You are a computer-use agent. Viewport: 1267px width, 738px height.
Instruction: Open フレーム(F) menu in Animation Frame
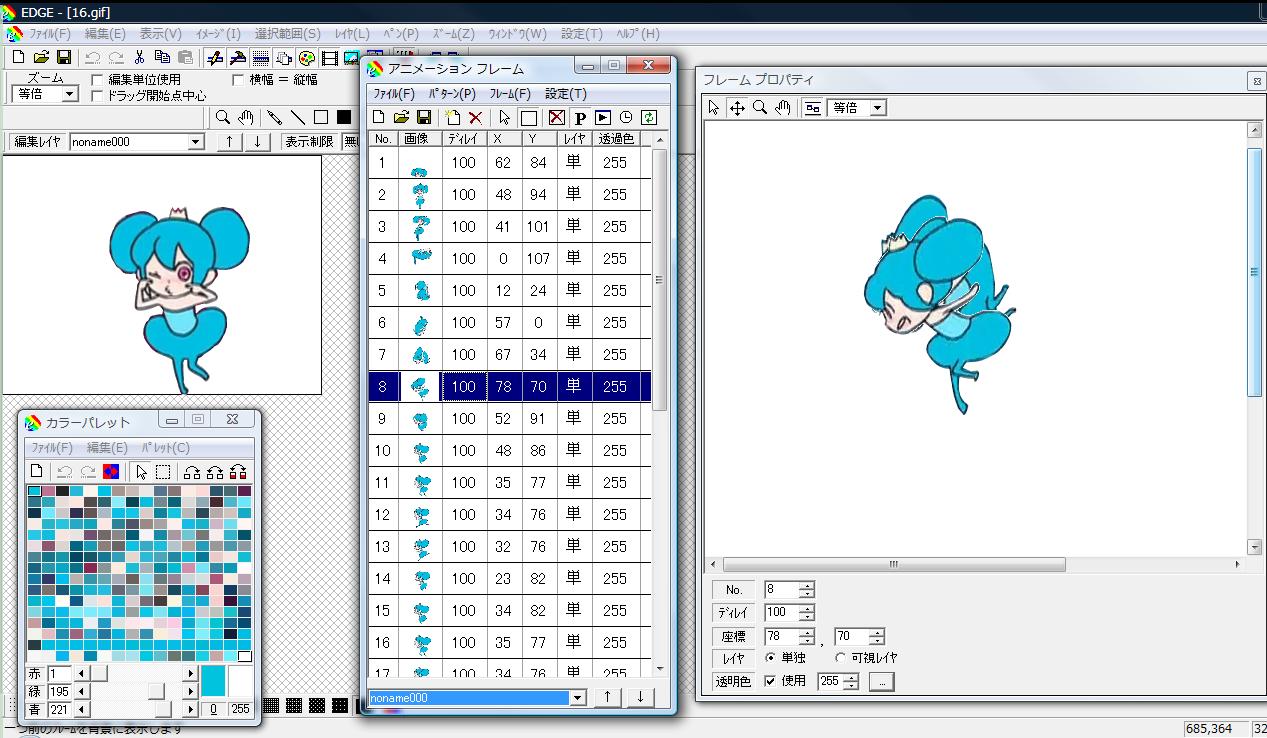click(x=510, y=93)
